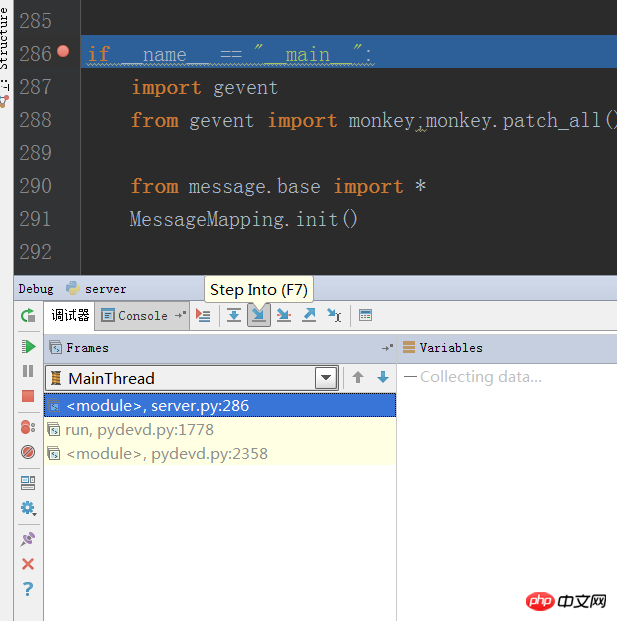Open the debugger settings gear dropdown
Screen dimensions: 617x621
click(x=28, y=508)
